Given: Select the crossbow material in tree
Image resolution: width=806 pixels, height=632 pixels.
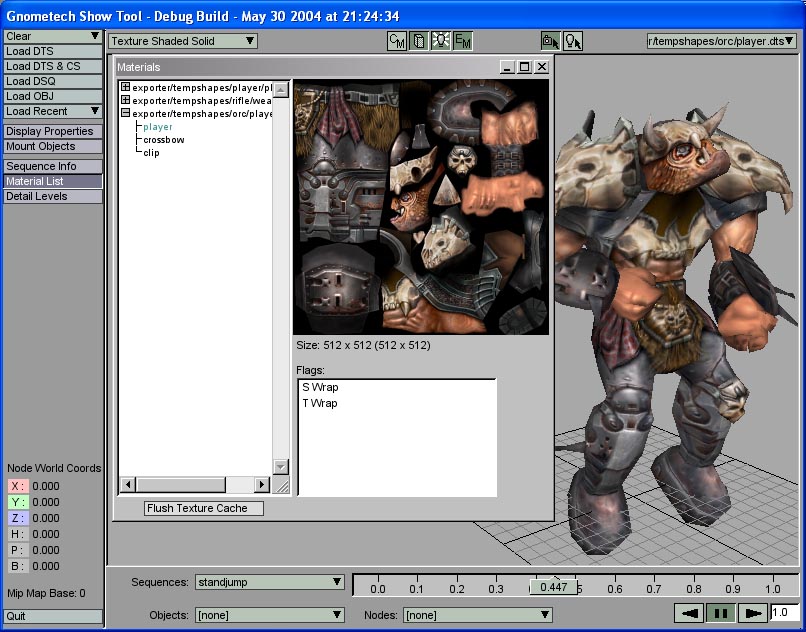Looking at the screenshot, I should coord(163,139).
